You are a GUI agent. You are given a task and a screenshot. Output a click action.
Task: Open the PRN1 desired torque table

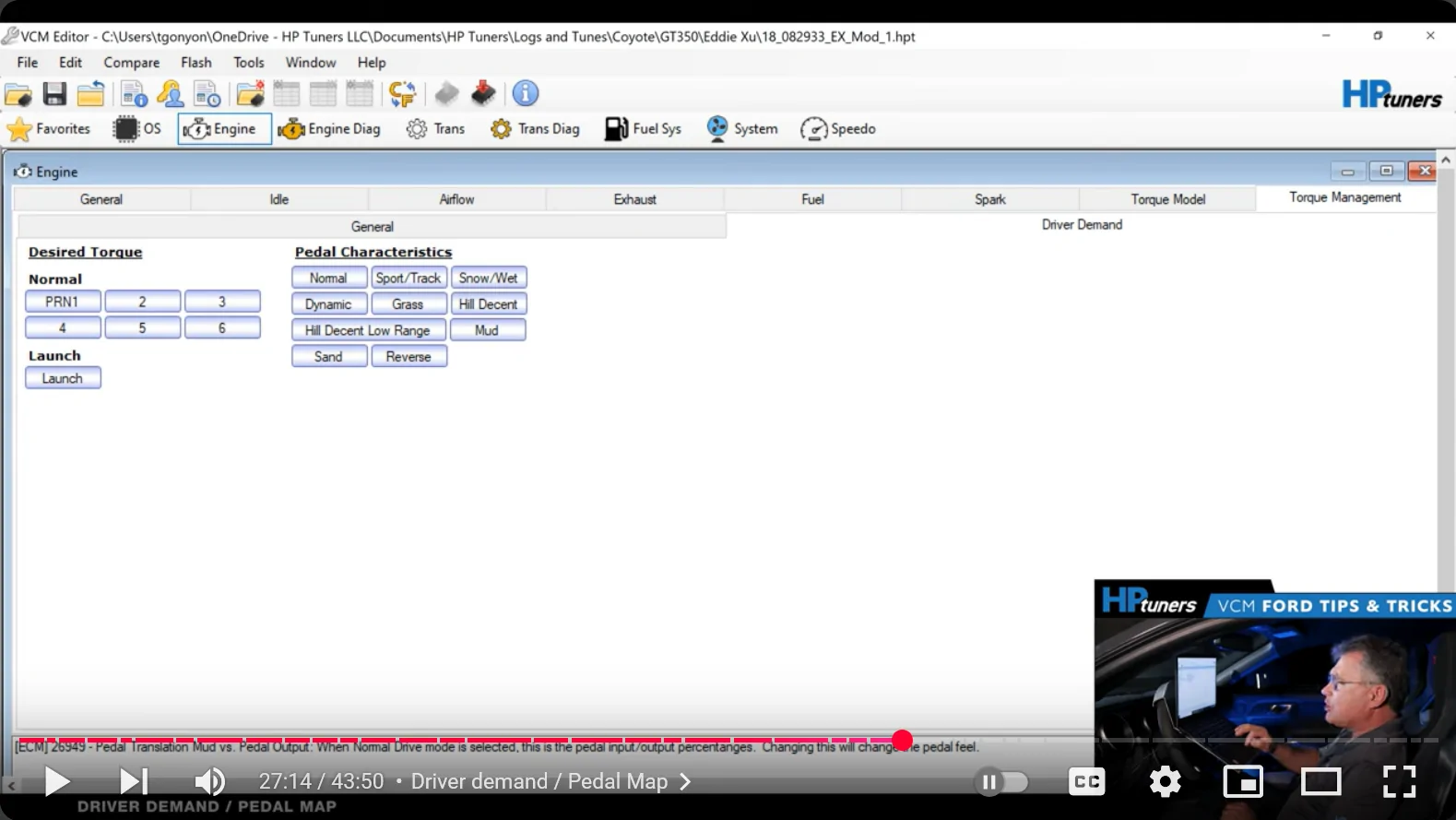pyautogui.click(x=63, y=302)
